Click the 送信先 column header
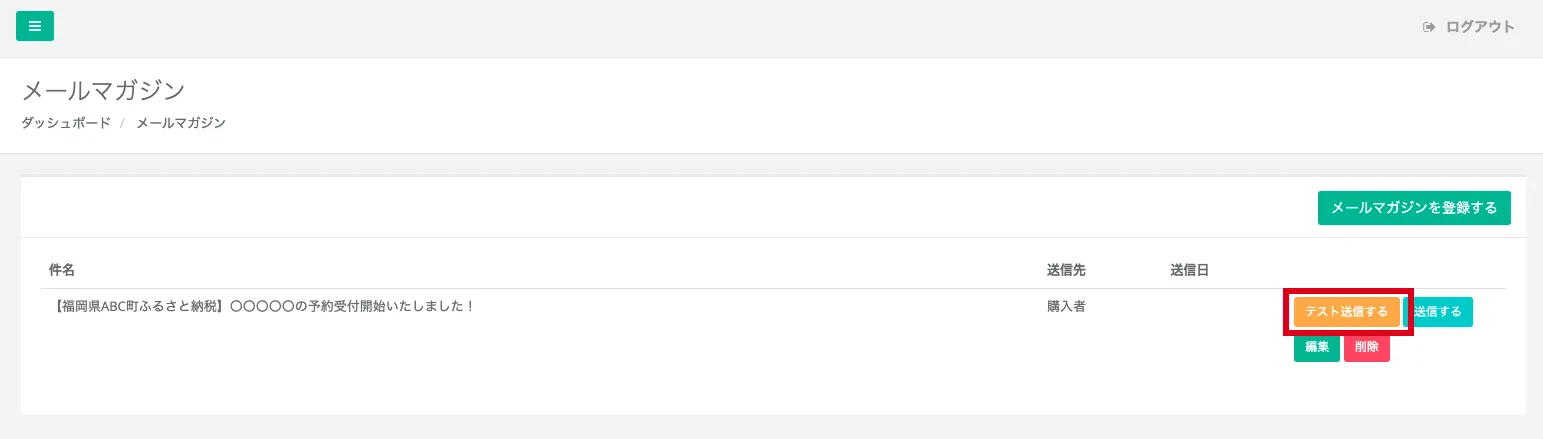Image resolution: width=1543 pixels, height=439 pixels. [x=1066, y=270]
